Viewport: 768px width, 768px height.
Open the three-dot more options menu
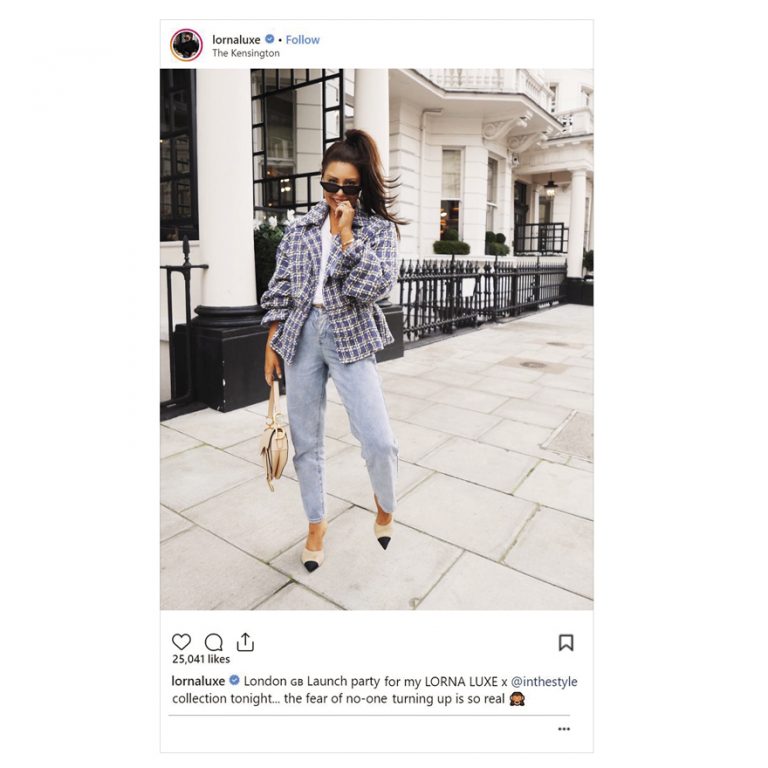pos(564,729)
